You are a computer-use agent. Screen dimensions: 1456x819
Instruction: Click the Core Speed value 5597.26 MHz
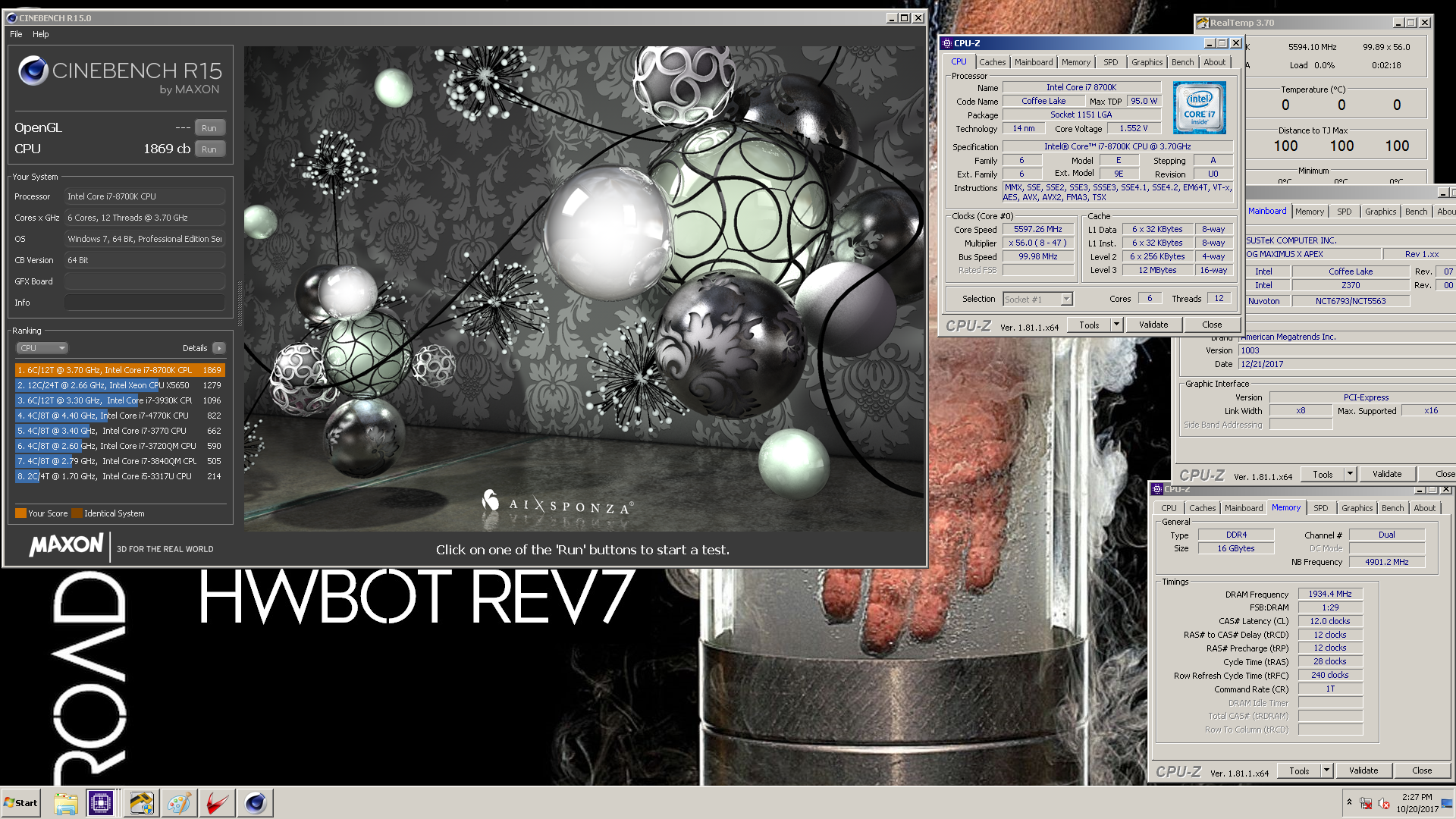coord(1038,229)
